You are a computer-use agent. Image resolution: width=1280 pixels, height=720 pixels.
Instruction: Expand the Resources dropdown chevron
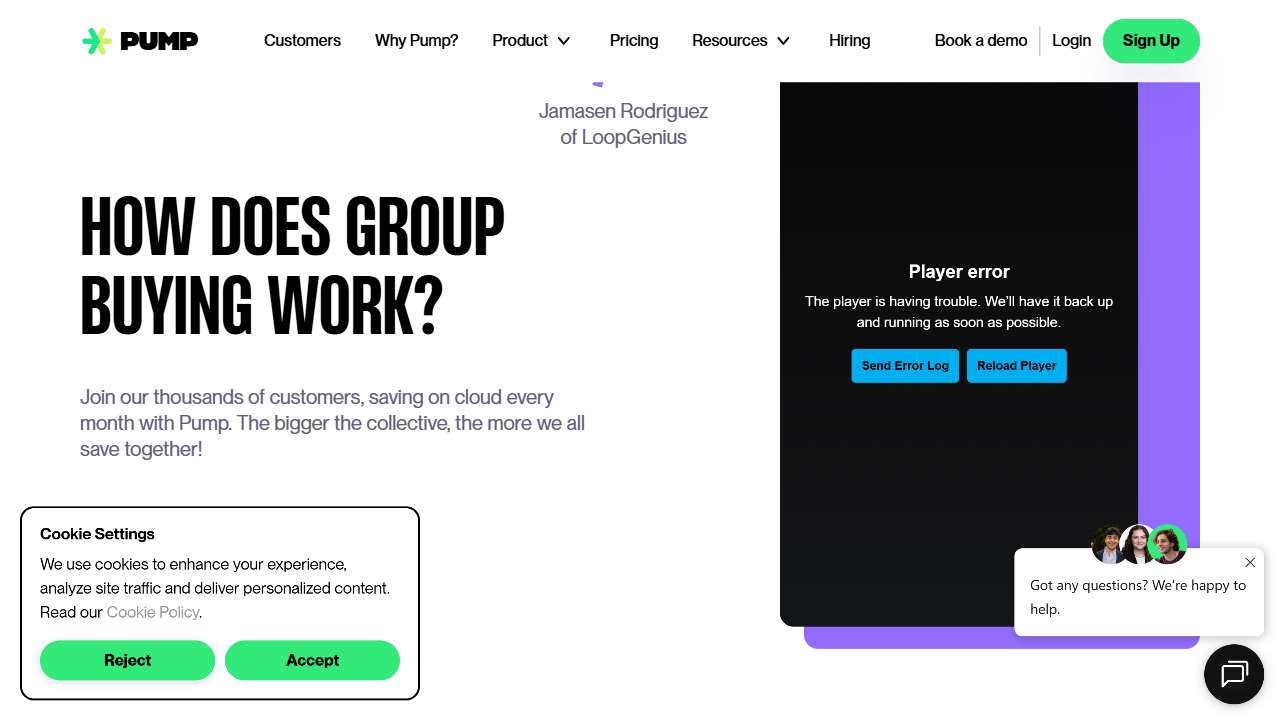click(784, 41)
